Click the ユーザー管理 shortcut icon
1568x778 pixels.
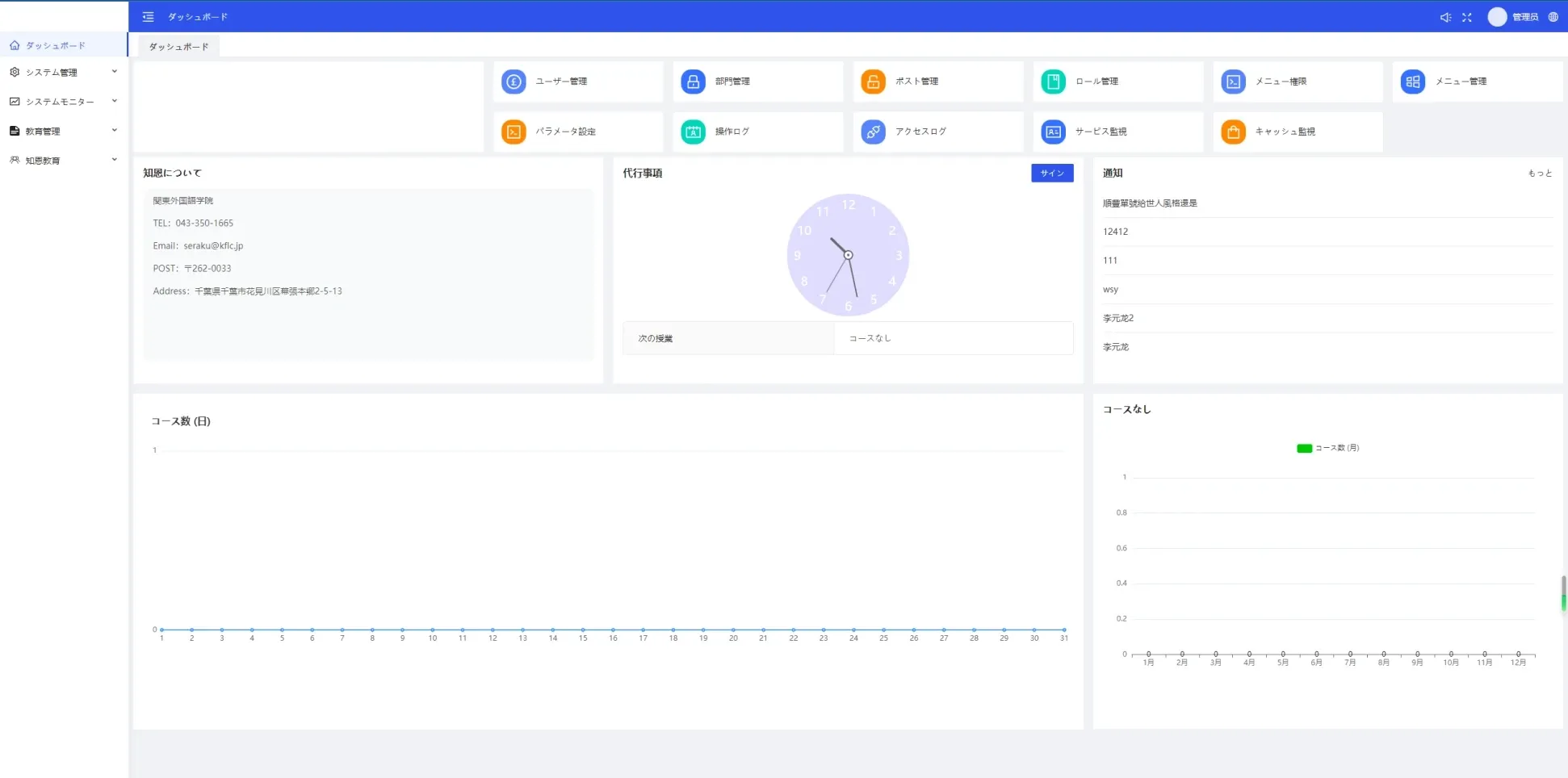(x=514, y=82)
